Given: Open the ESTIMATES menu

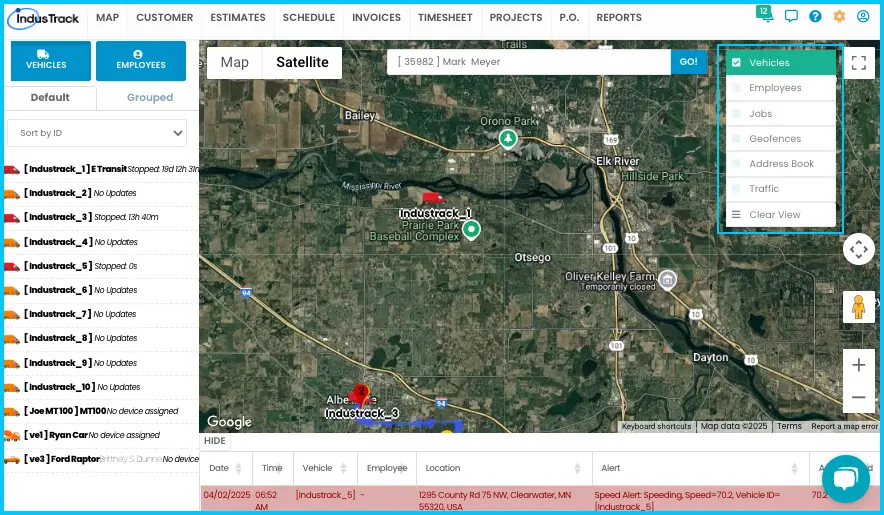Looking at the screenshot, I should click(238, 17).
